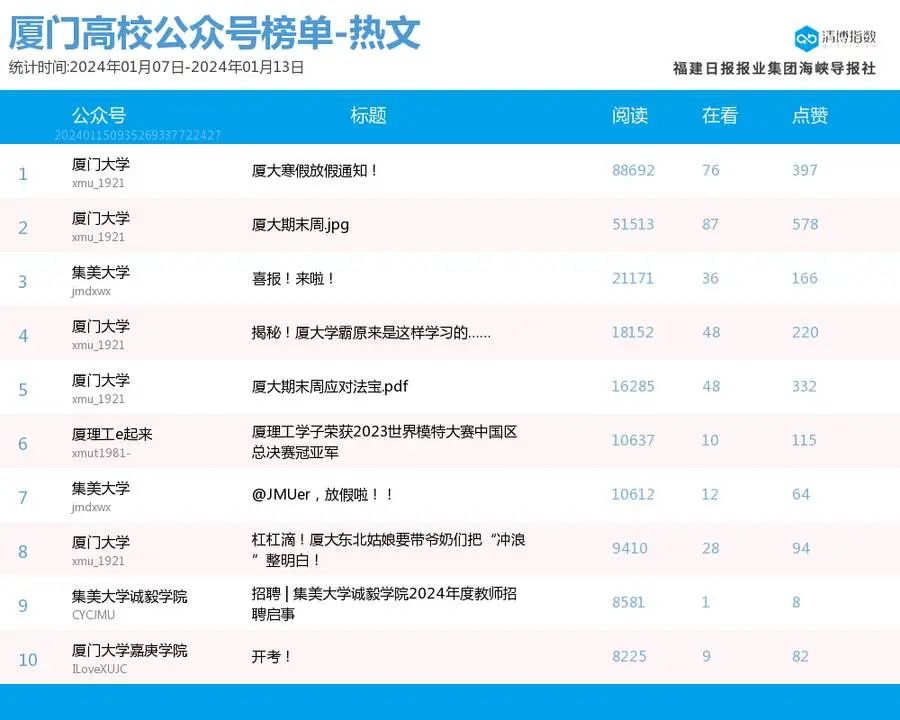Image resolution: width=900 pixels, height=720 pixels.
Task: Click likes value 166
Action: tap(805, 278)
